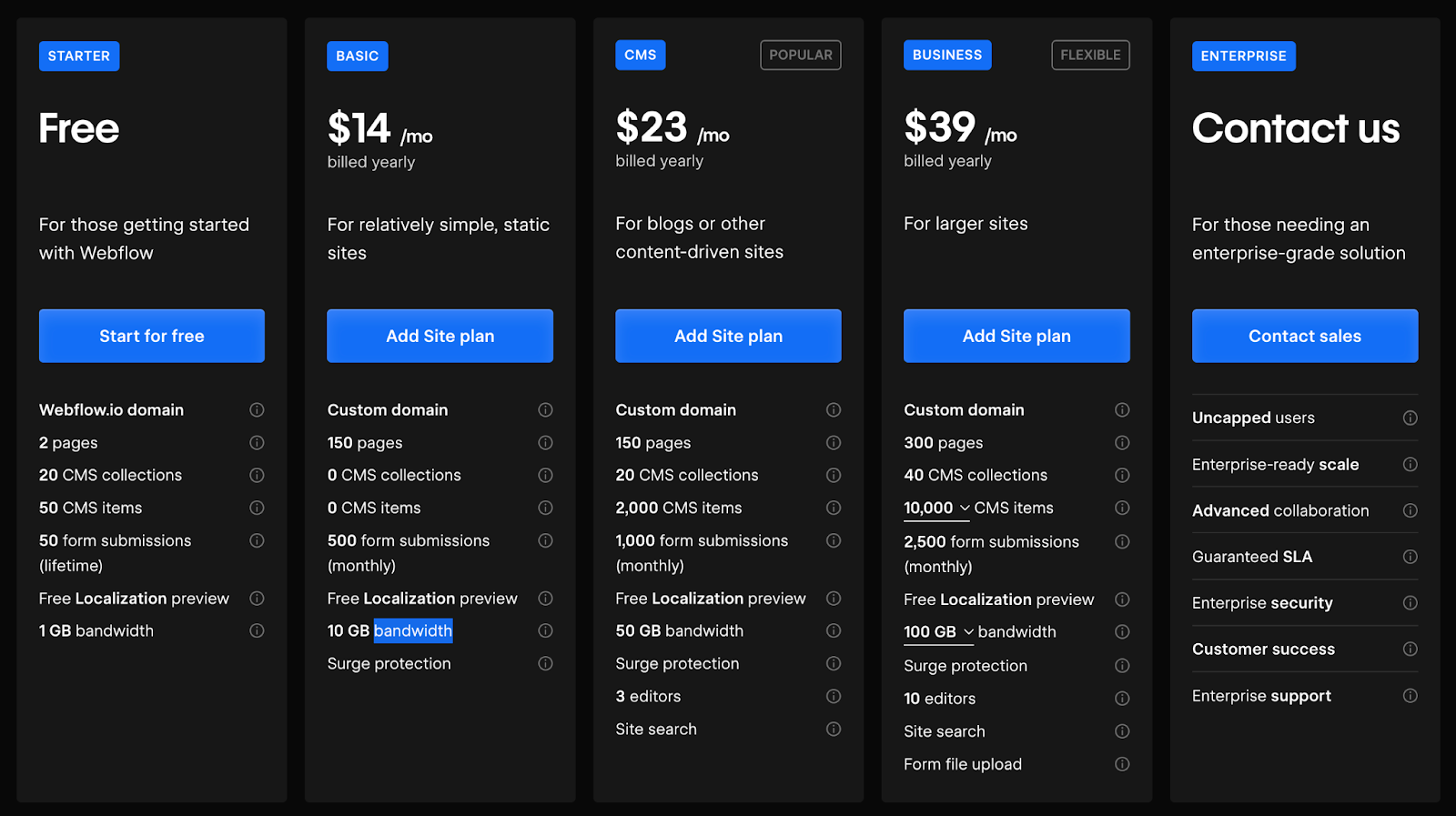
Task: Select the CMS plan label
Action: pos(641,55)
